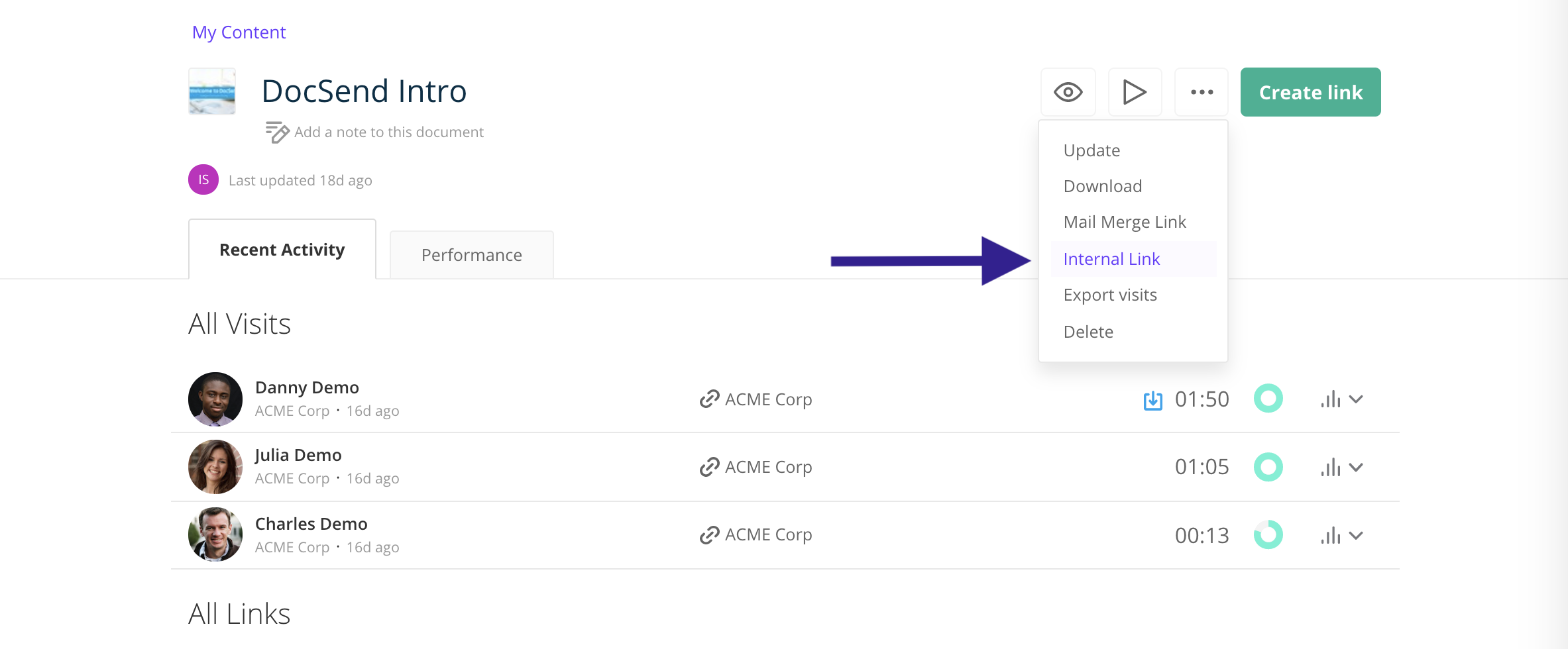Viewport: 1568px width, 649px height.
Task: Open ACME Corp link in Danny Demo's row
Action: pyautogui.click(x=768, y=399)
